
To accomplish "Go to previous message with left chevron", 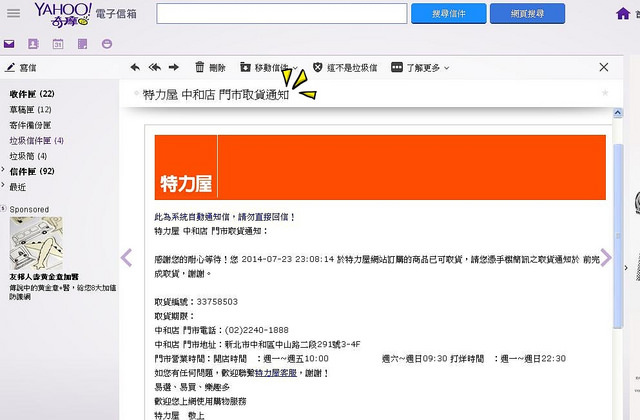I will 127,258.
